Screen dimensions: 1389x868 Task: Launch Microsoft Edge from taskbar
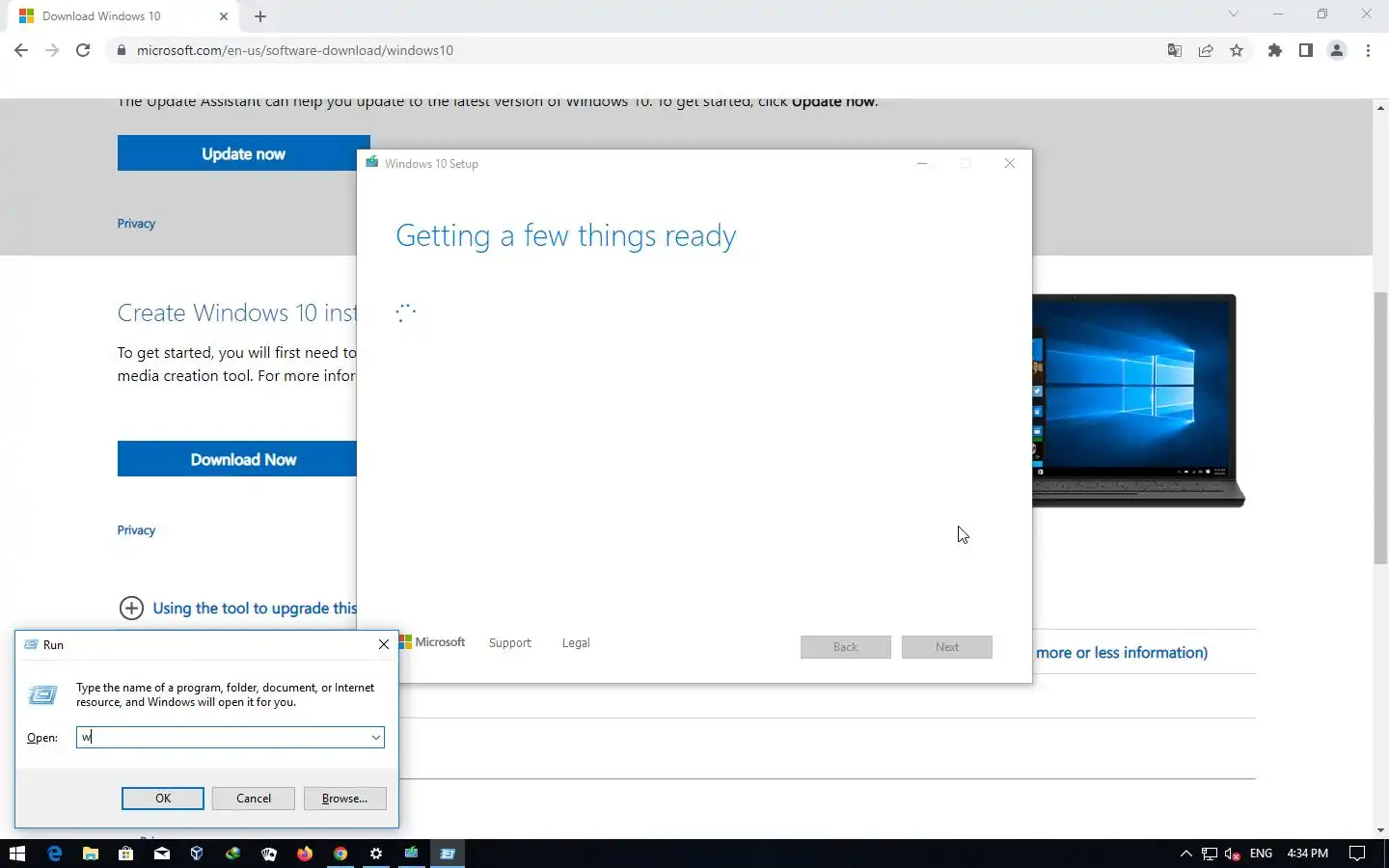click(x=54, y=854)
